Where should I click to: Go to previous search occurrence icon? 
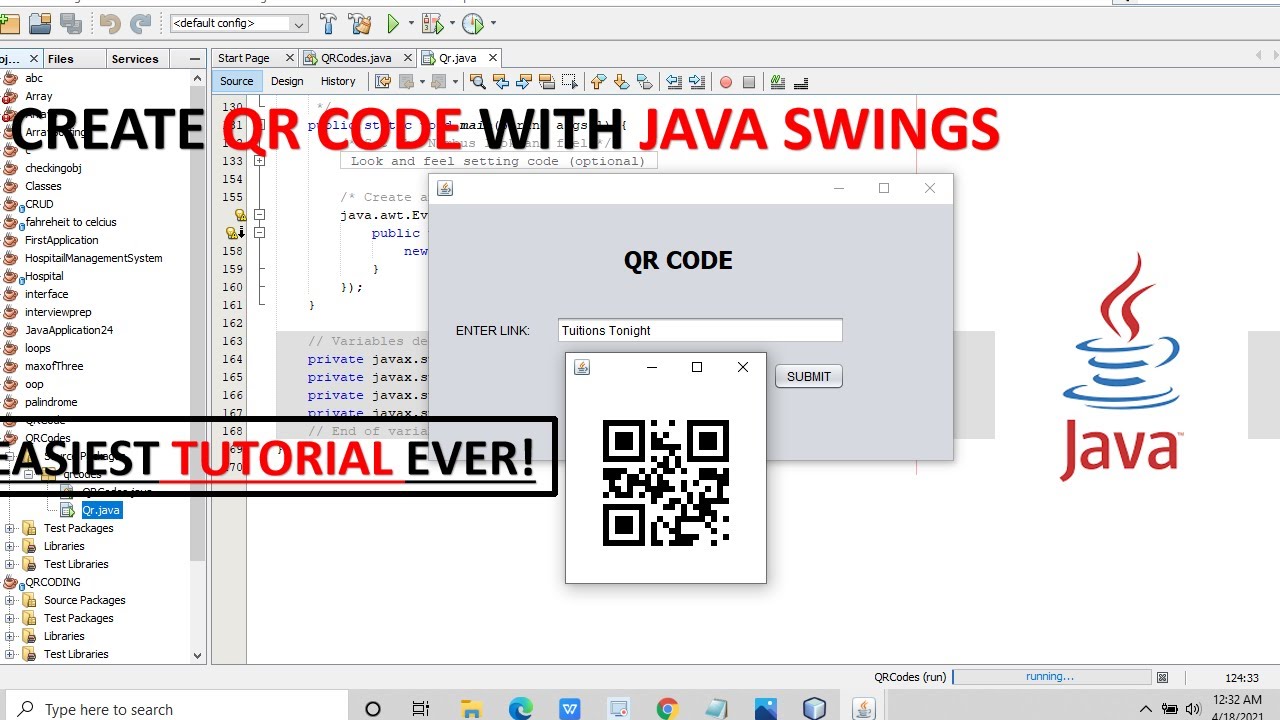point(501,82)
